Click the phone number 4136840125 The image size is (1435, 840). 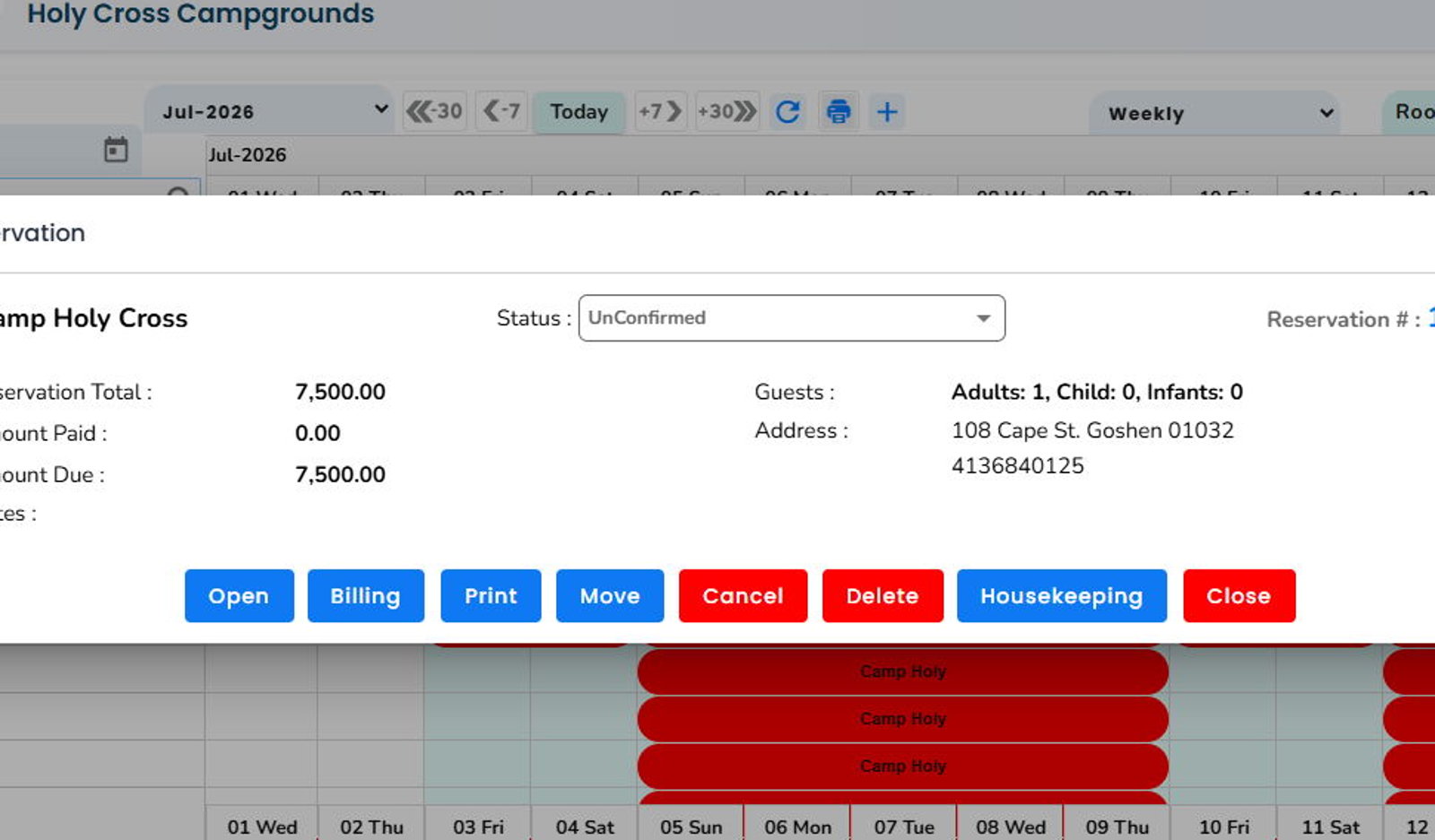click(1018, 466)
